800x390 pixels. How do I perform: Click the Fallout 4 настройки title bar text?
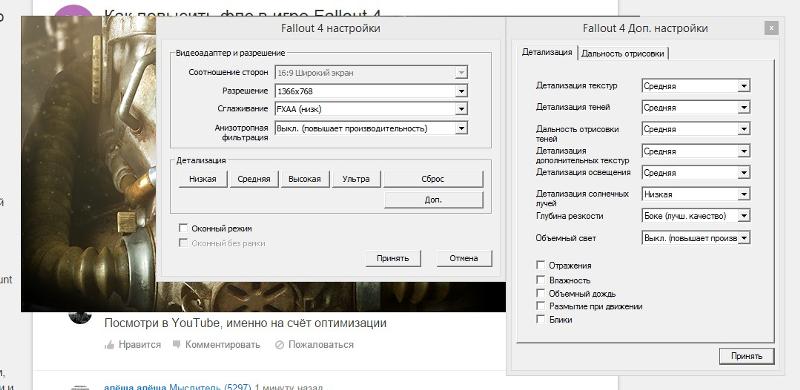click(x=331, y=29)
